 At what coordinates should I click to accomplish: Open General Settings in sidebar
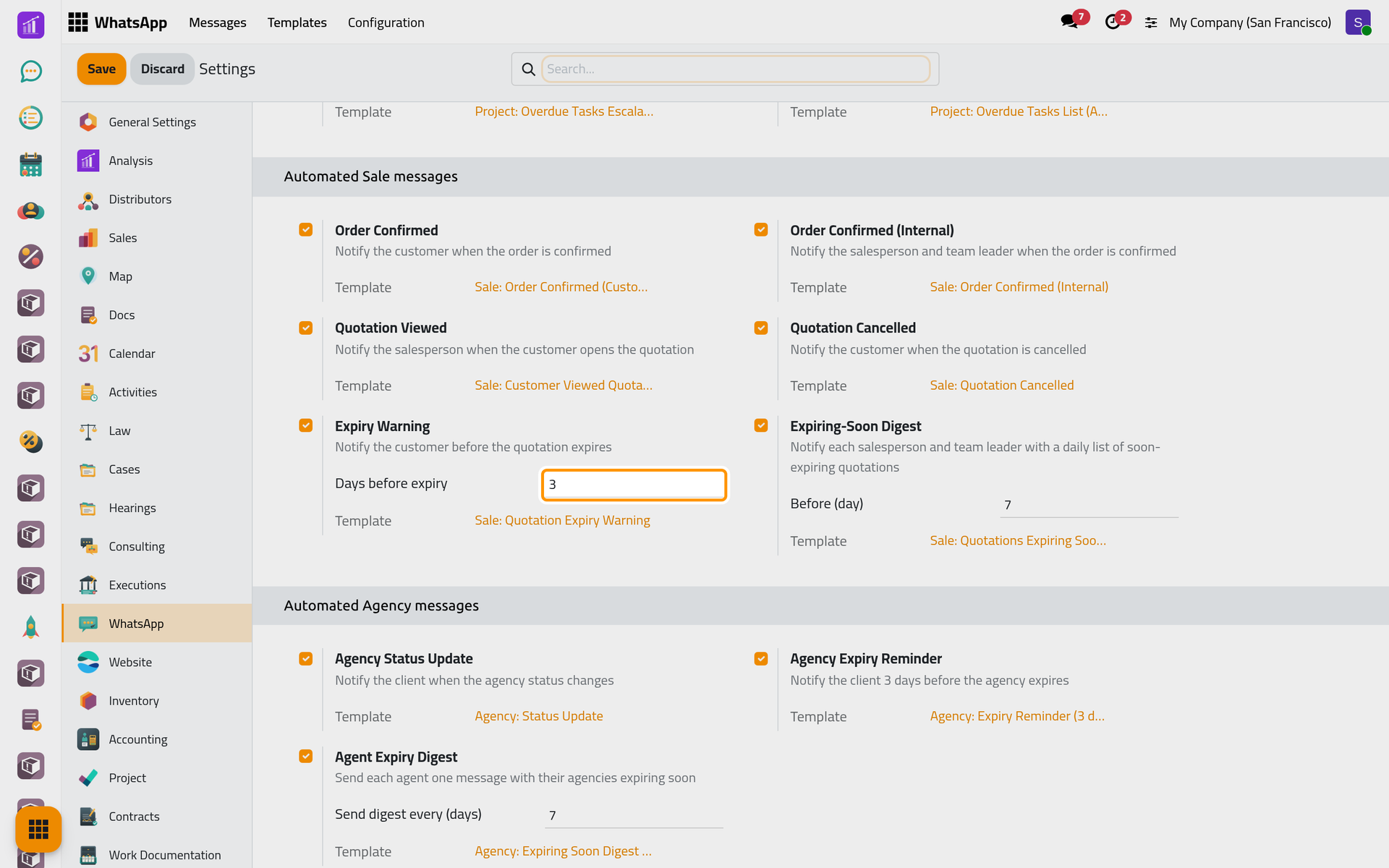click(x=156, y=122)
